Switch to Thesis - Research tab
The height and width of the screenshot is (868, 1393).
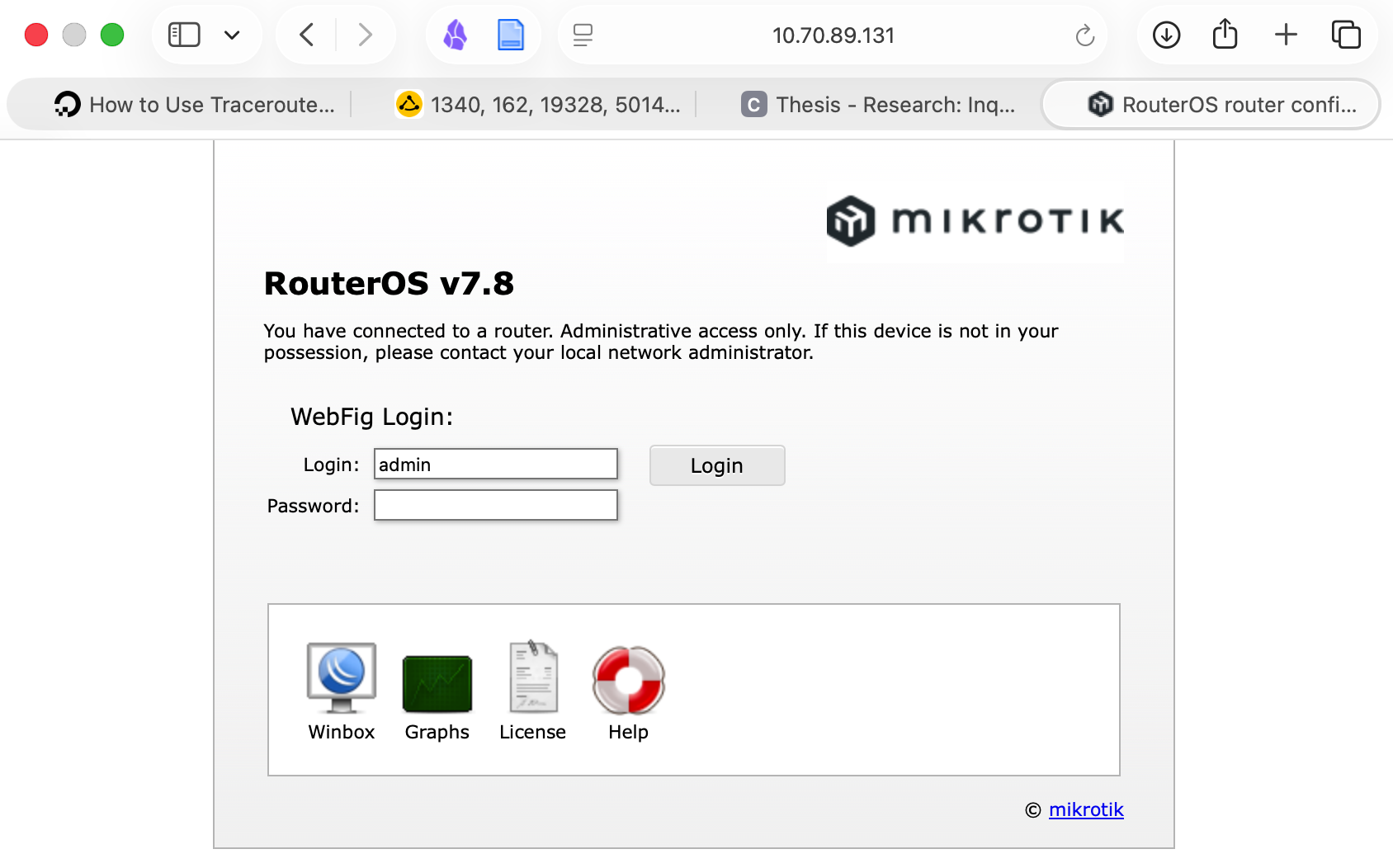pyautogui.click(x=880, y=105)
